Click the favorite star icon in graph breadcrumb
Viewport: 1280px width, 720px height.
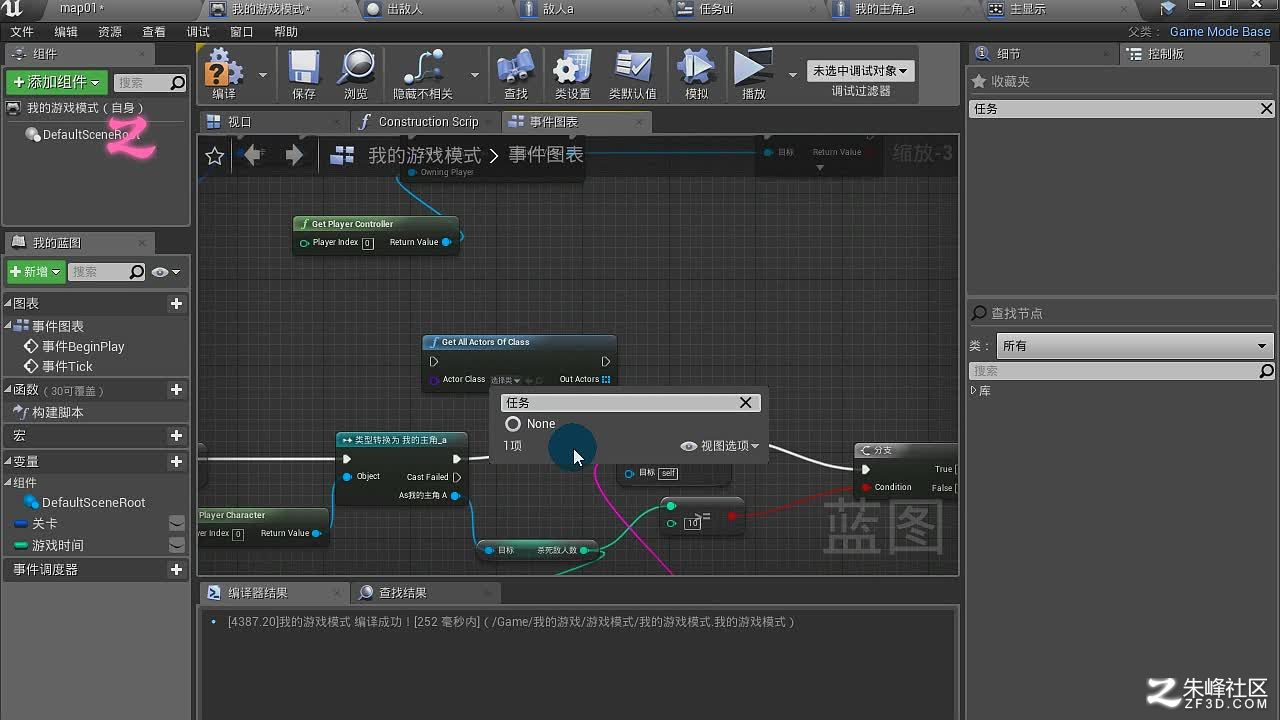(214, 155)
